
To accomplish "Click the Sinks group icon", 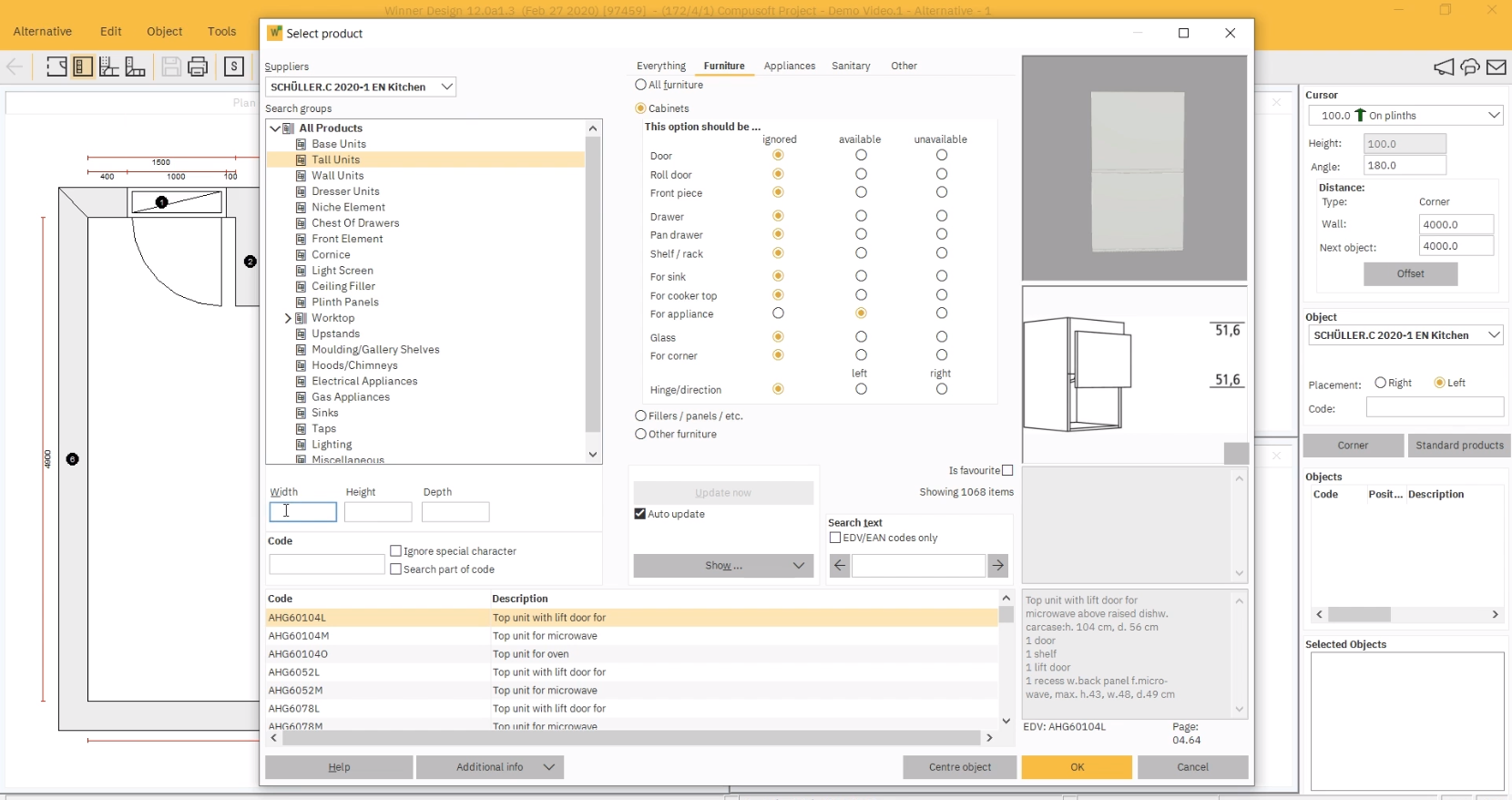I will pos(301,413).
